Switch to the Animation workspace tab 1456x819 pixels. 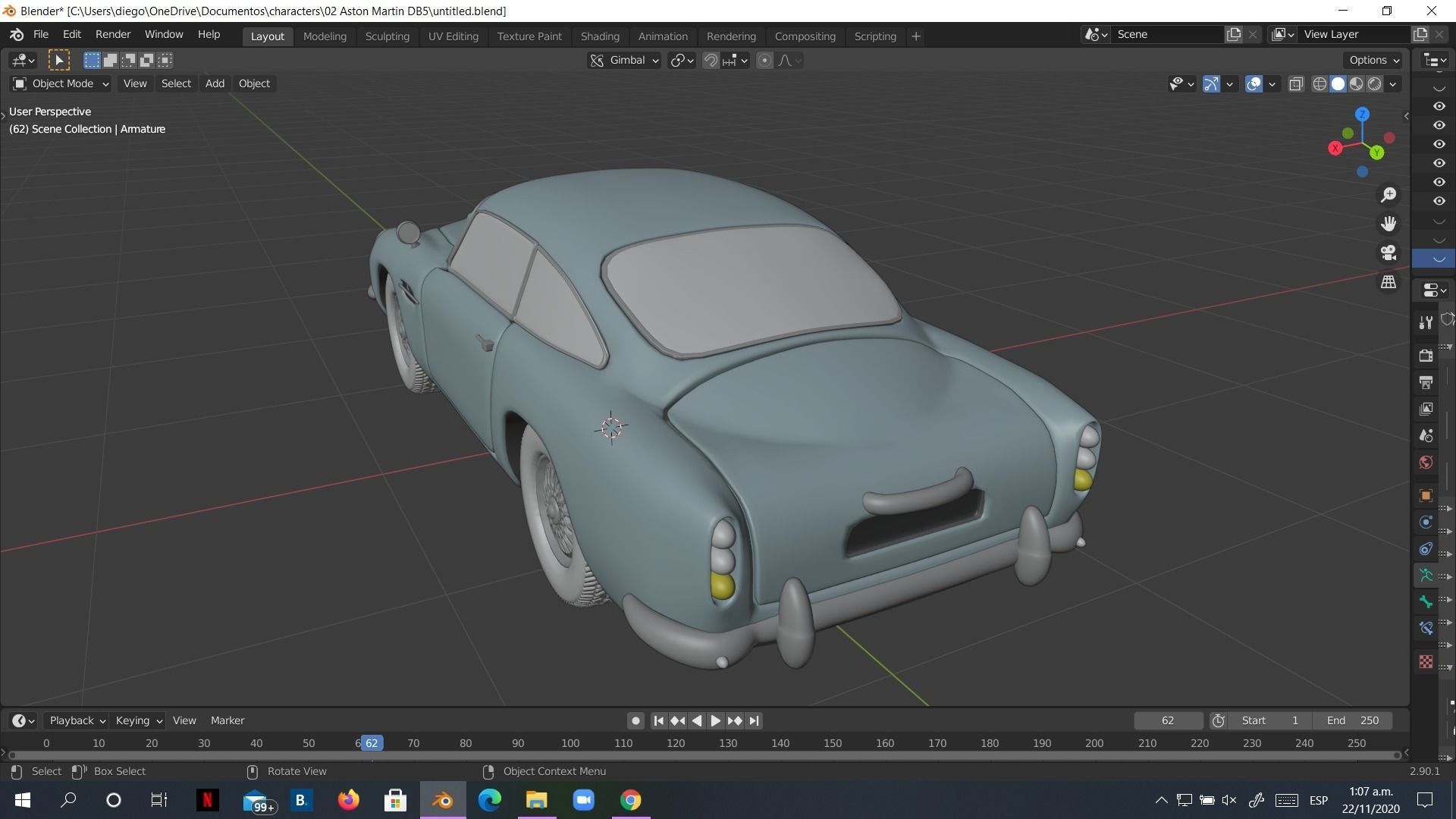[663, 36]
